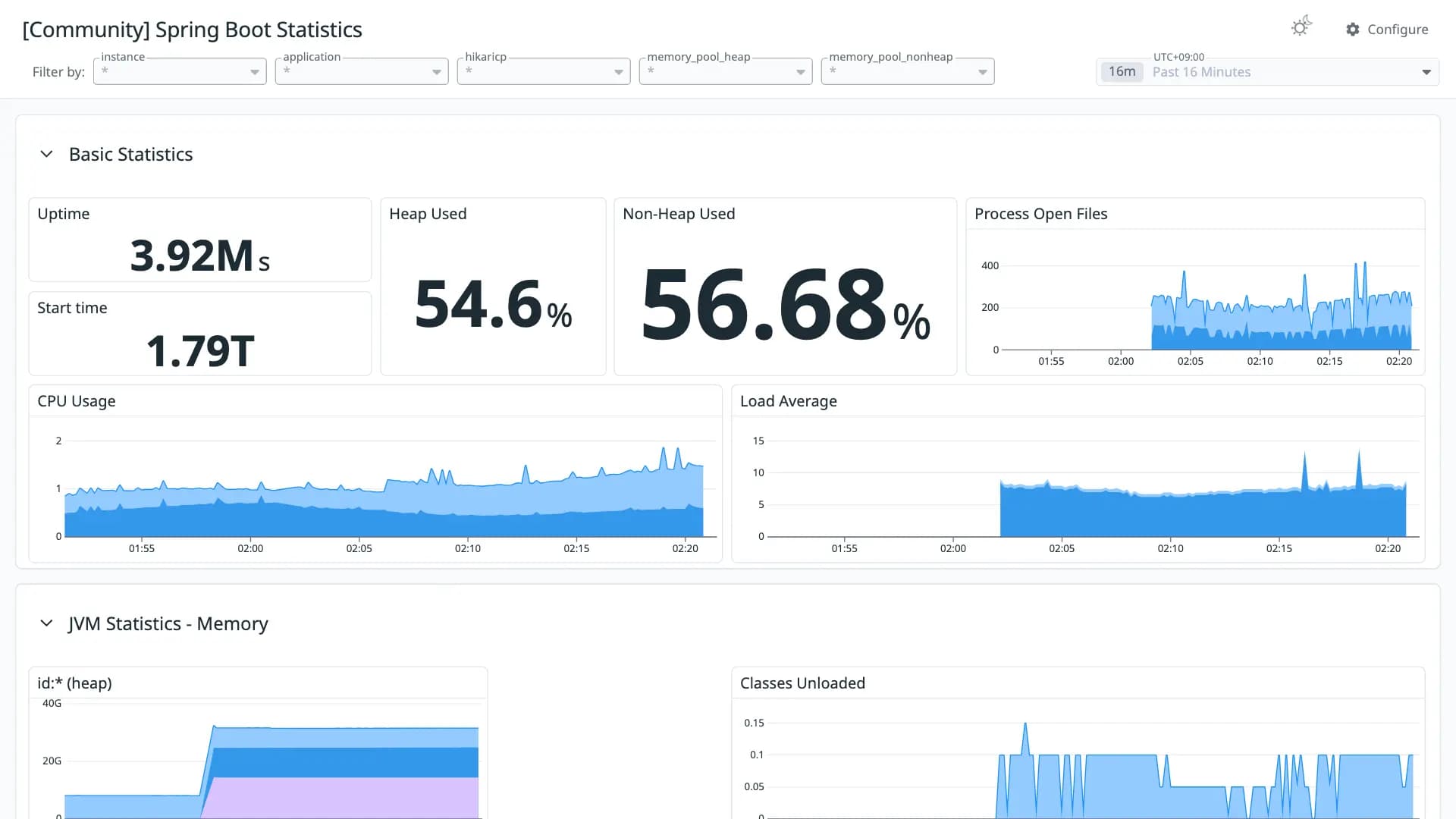This screenshot has height=819, width=1456.
Task: Click the Non-Heap Used widget label
Action: click(x=679, y=214)
